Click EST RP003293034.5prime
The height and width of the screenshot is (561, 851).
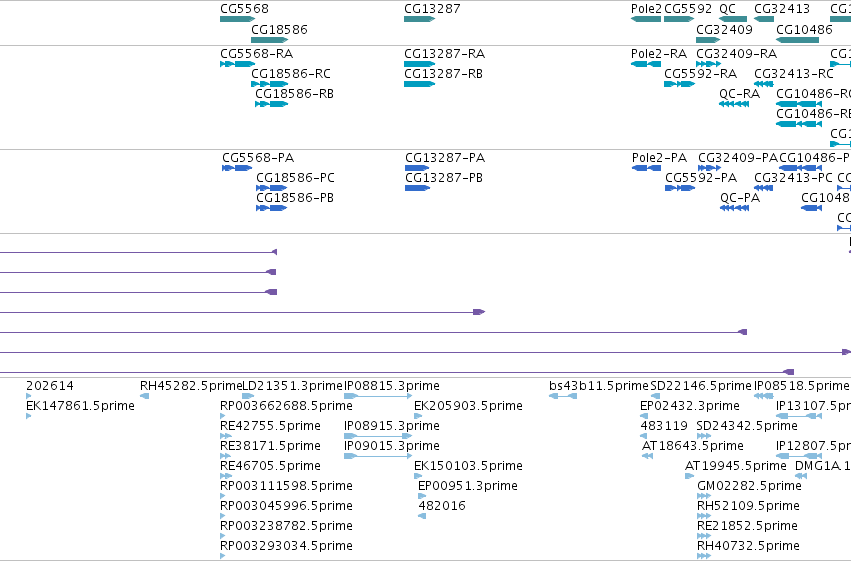(286, 546)
